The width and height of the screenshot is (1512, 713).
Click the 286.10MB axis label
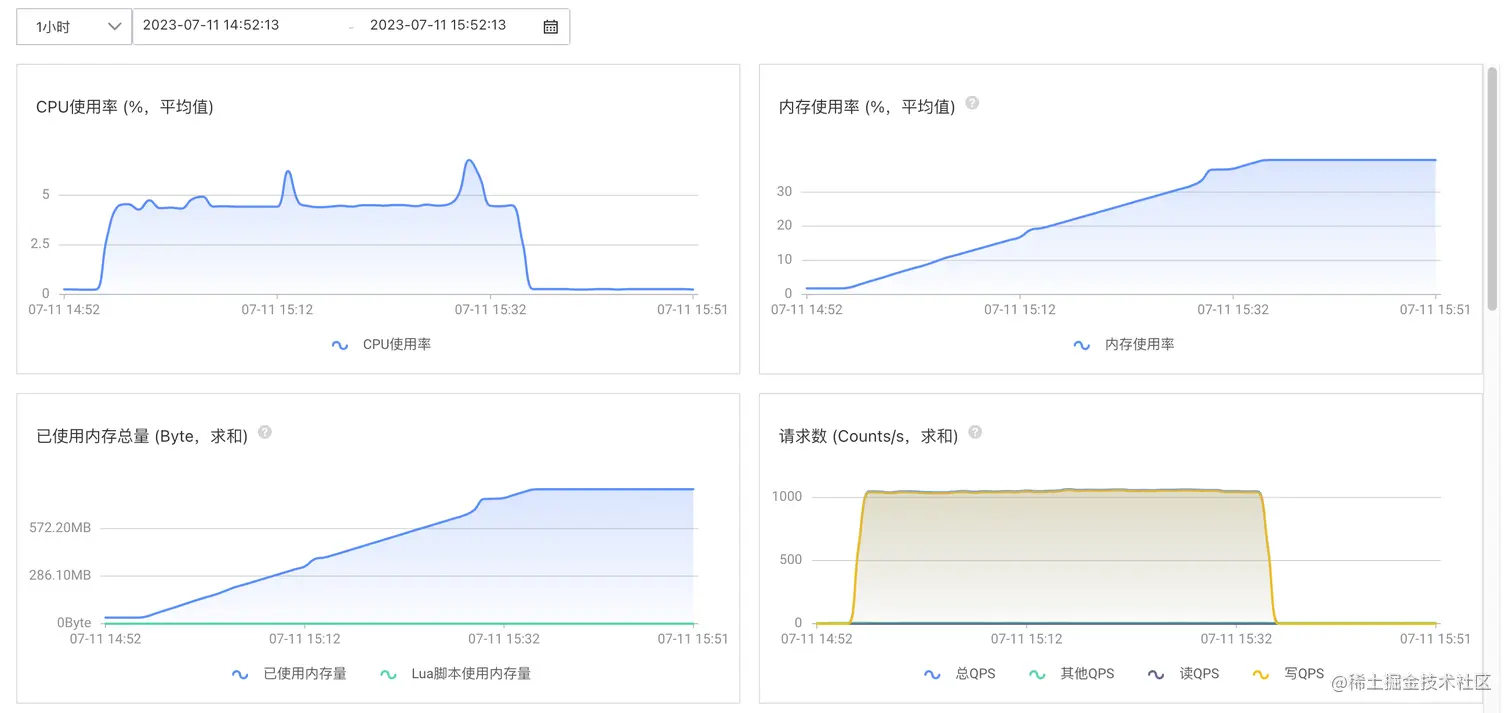tap(60, 575)
